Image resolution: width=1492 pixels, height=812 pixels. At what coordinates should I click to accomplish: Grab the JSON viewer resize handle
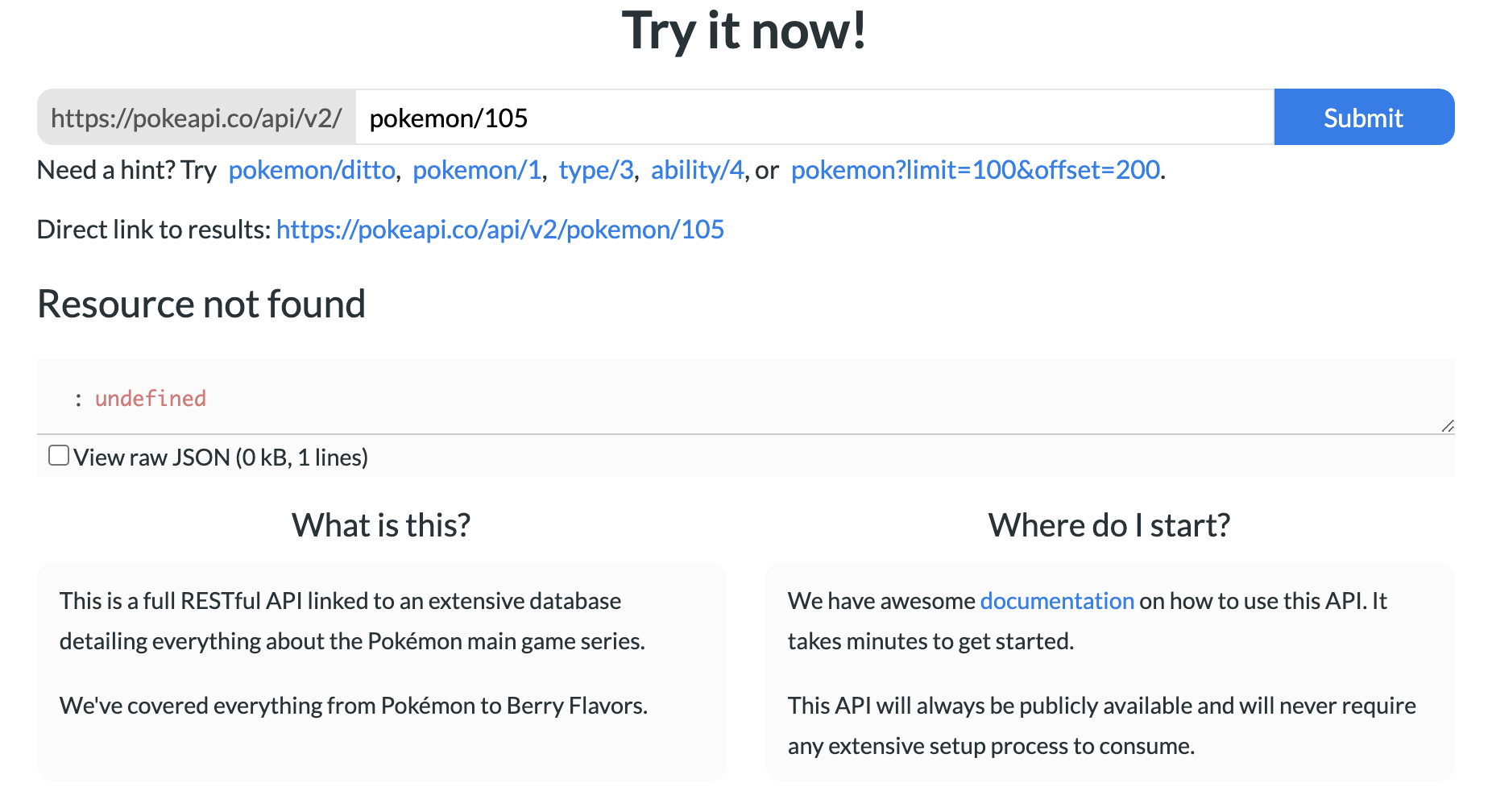1447,426
